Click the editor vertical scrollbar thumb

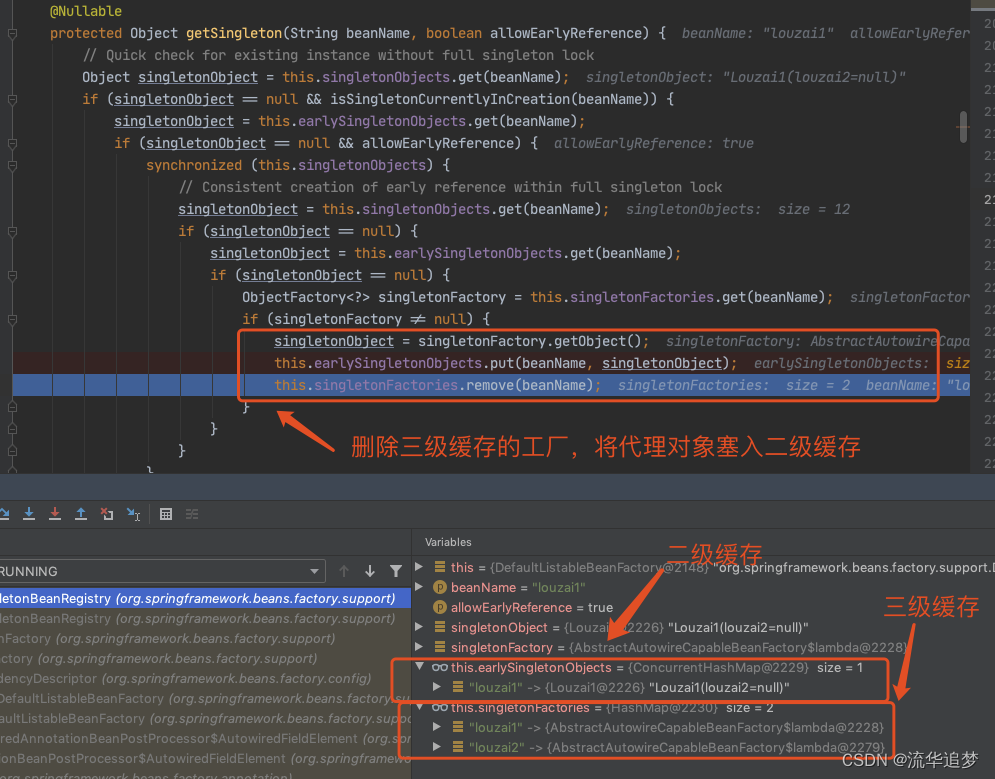coord(963,127)
